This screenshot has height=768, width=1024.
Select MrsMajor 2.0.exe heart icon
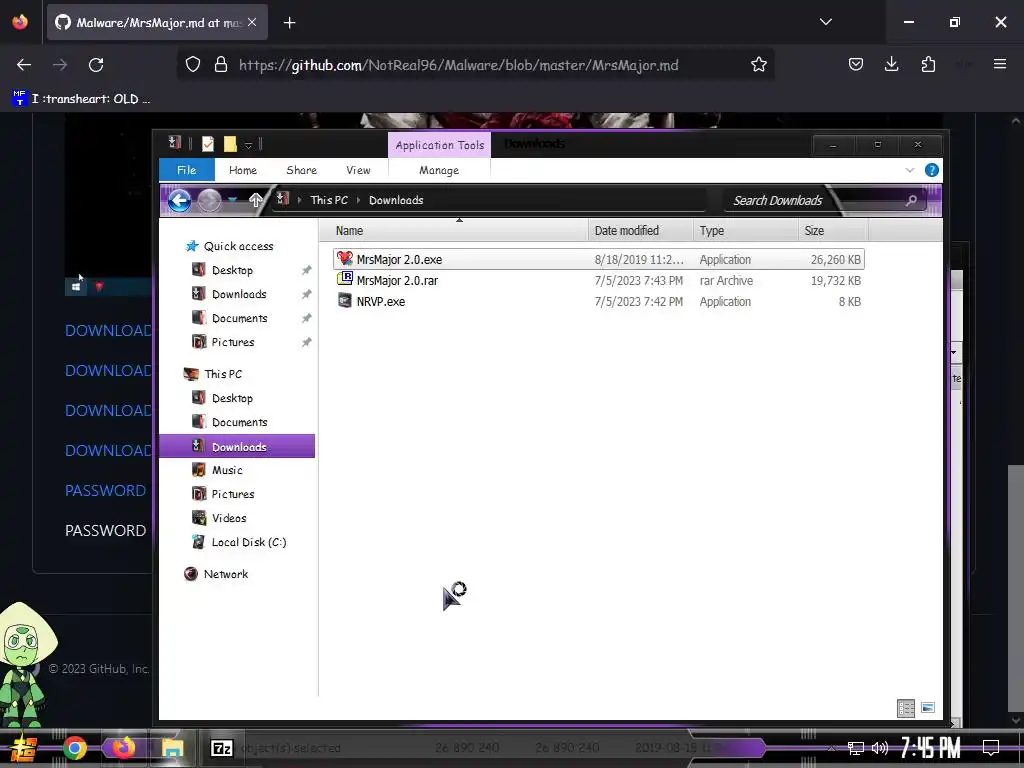[345, 259]
